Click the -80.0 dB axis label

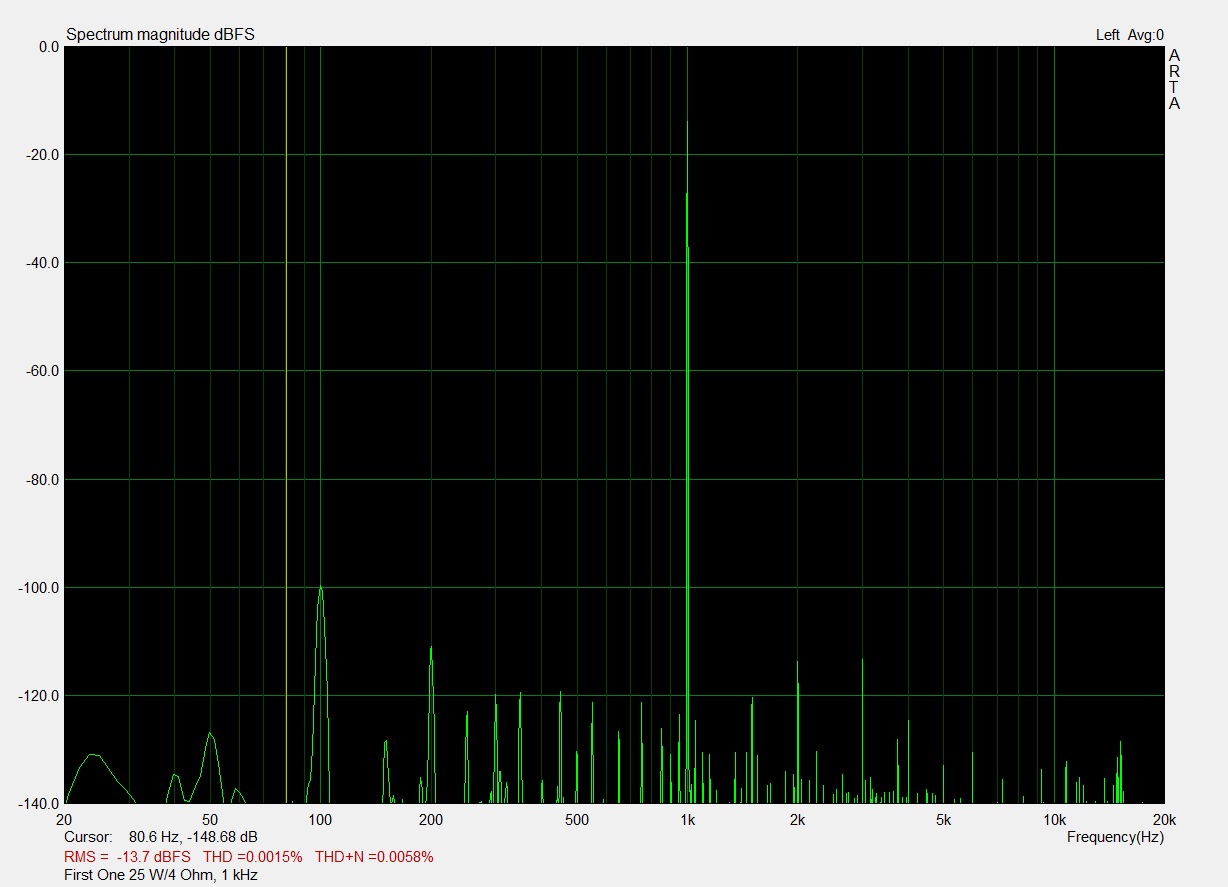pos(41,479)
